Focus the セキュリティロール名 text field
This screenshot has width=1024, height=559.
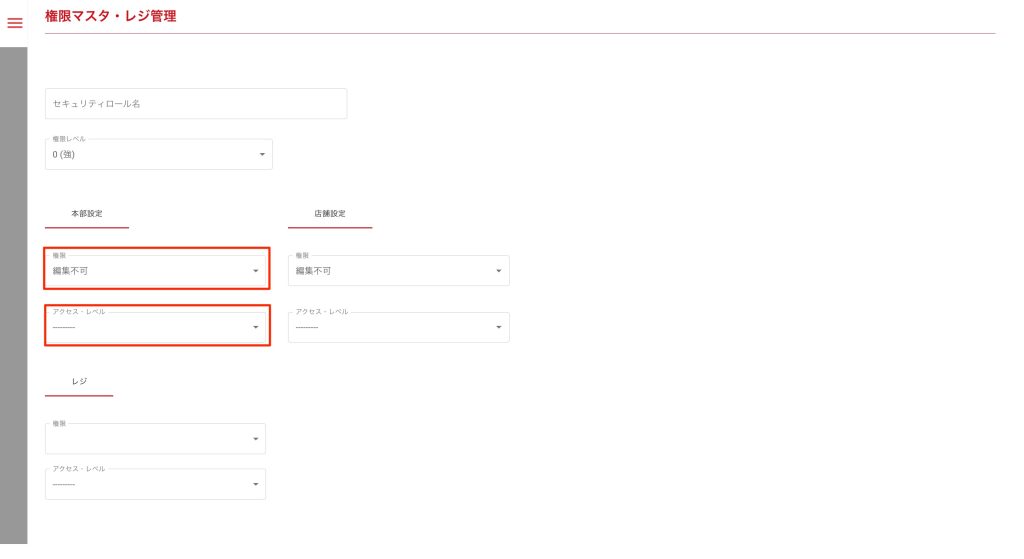[x=195, y=104]
